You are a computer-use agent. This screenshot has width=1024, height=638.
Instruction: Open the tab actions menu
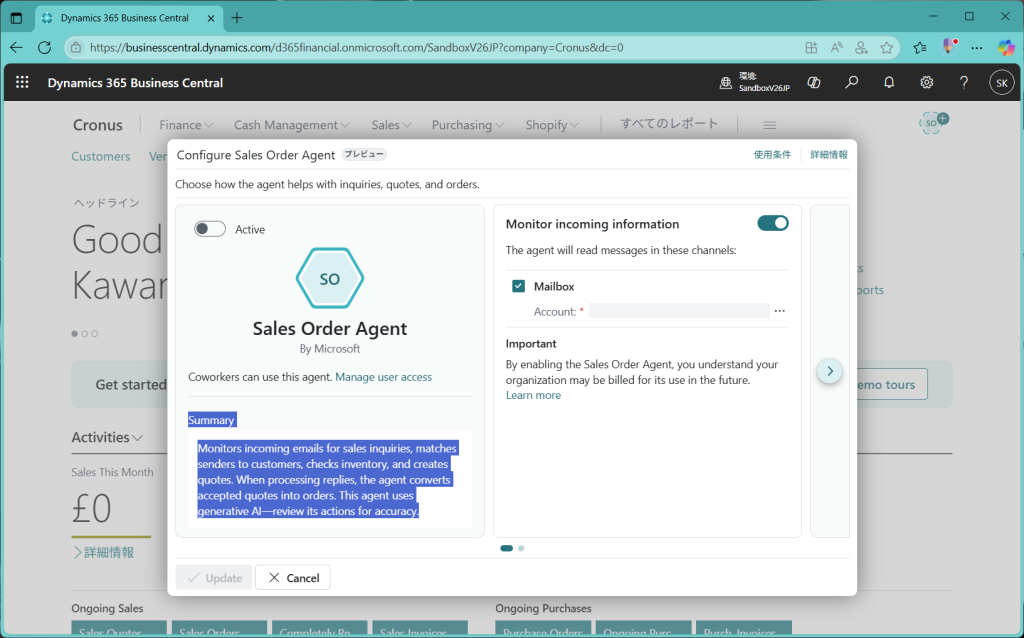click(16, 18)
